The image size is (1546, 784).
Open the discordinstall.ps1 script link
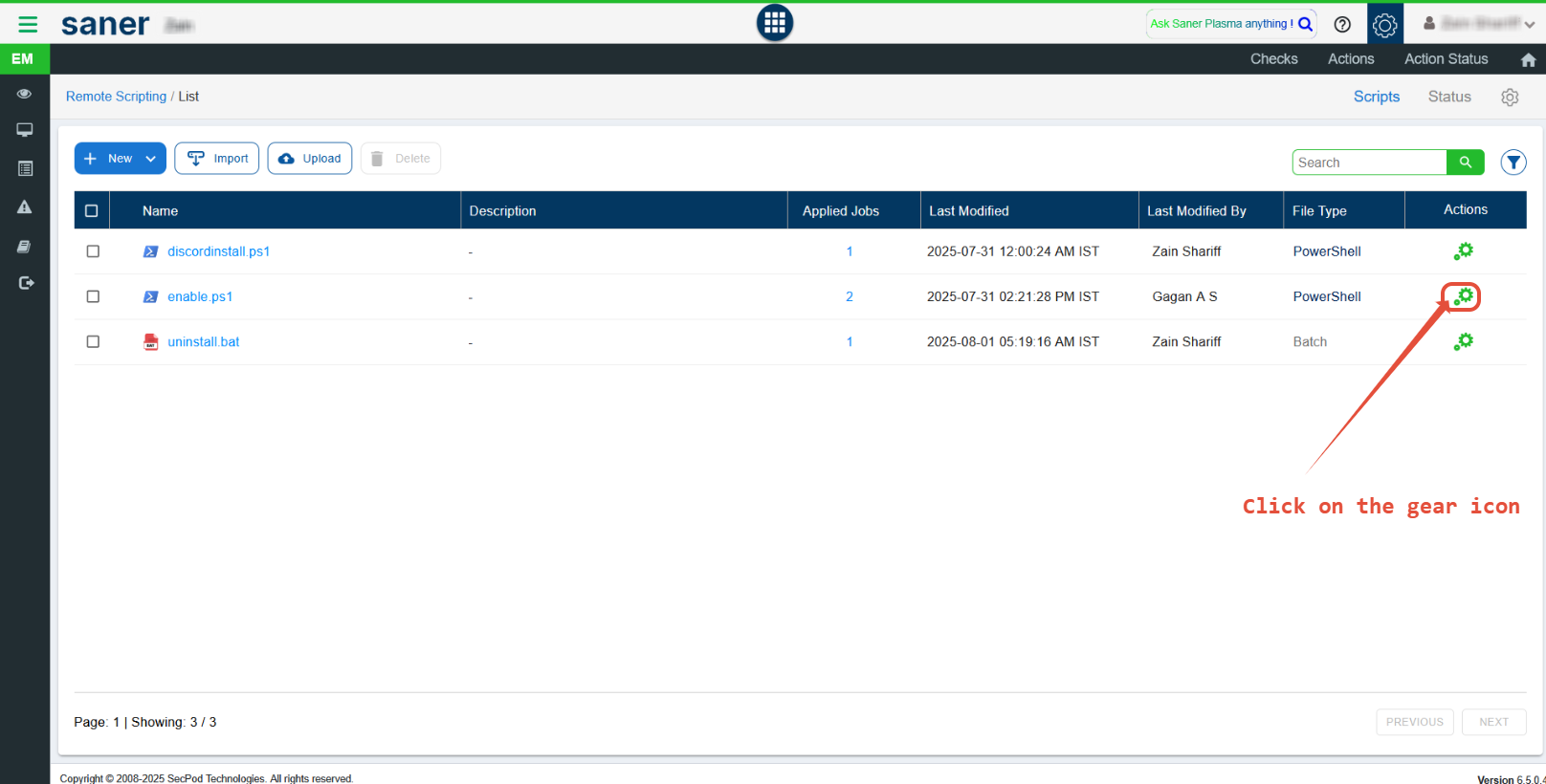[219, 251]
